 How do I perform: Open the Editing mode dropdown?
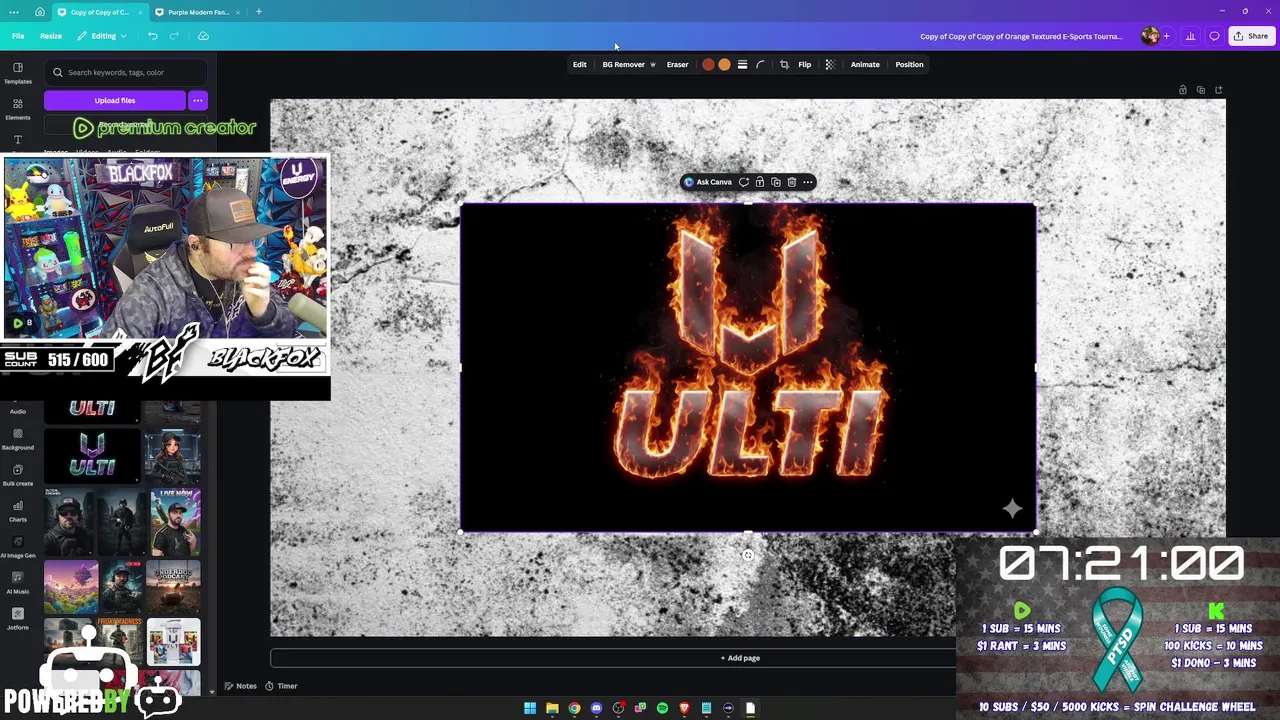pos(102,36)
